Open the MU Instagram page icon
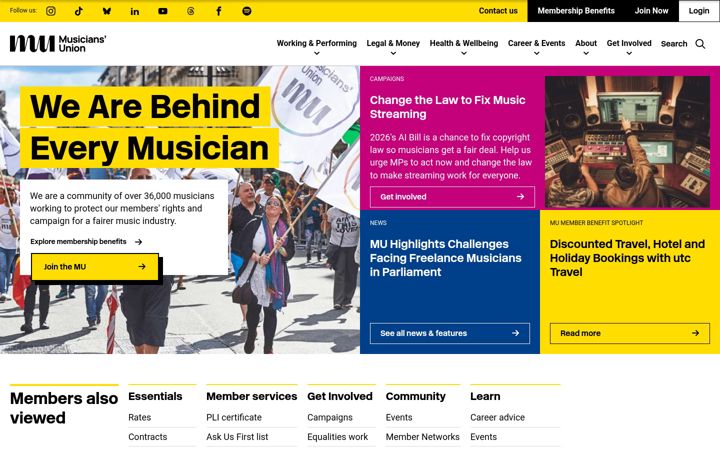The width and height of the screenshot is (720, 450). tap(51, 11)
